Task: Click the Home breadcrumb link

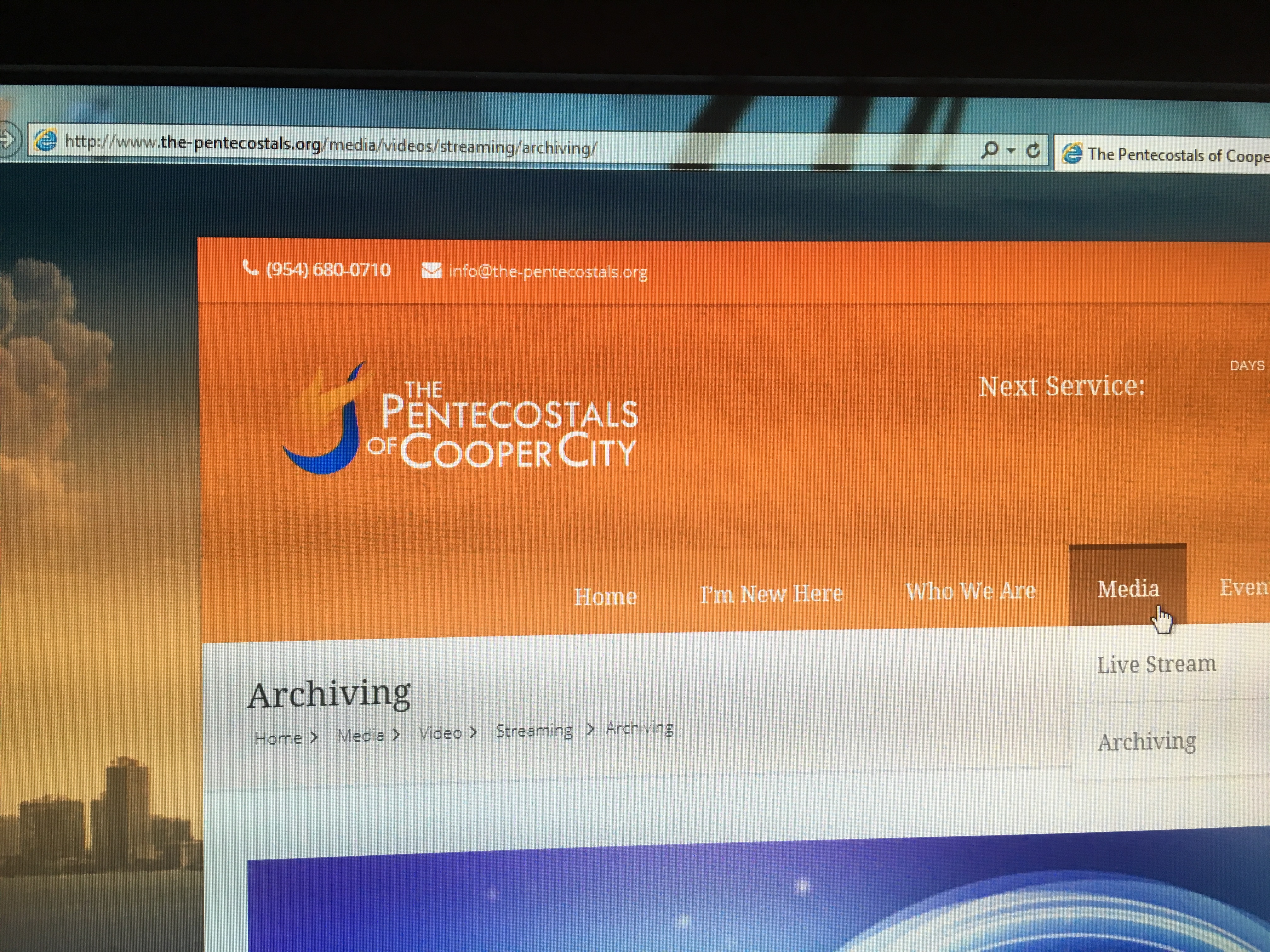Action: [278, 738]
